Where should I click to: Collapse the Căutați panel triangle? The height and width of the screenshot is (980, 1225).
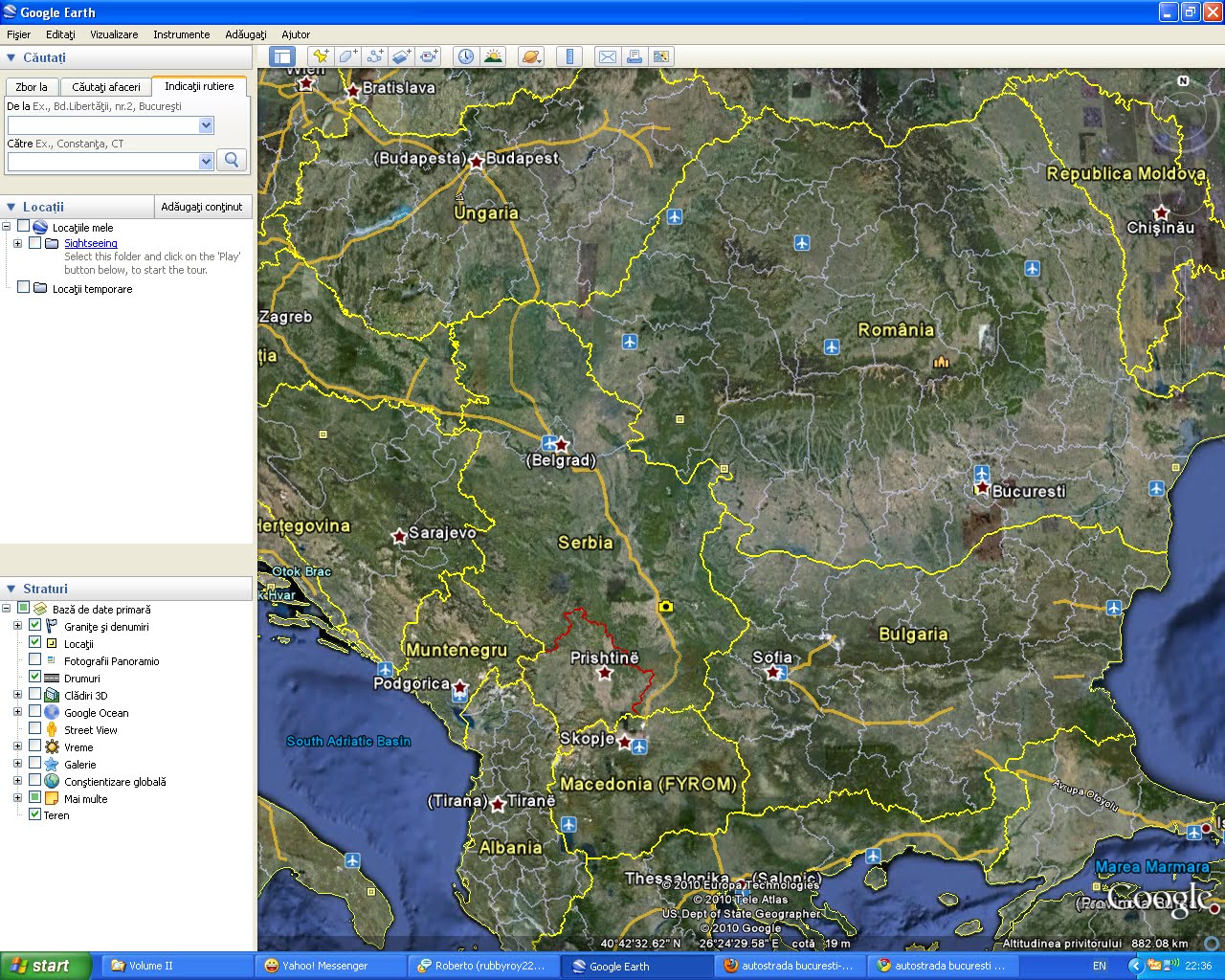pyautogui.click(x=11, y=57)
